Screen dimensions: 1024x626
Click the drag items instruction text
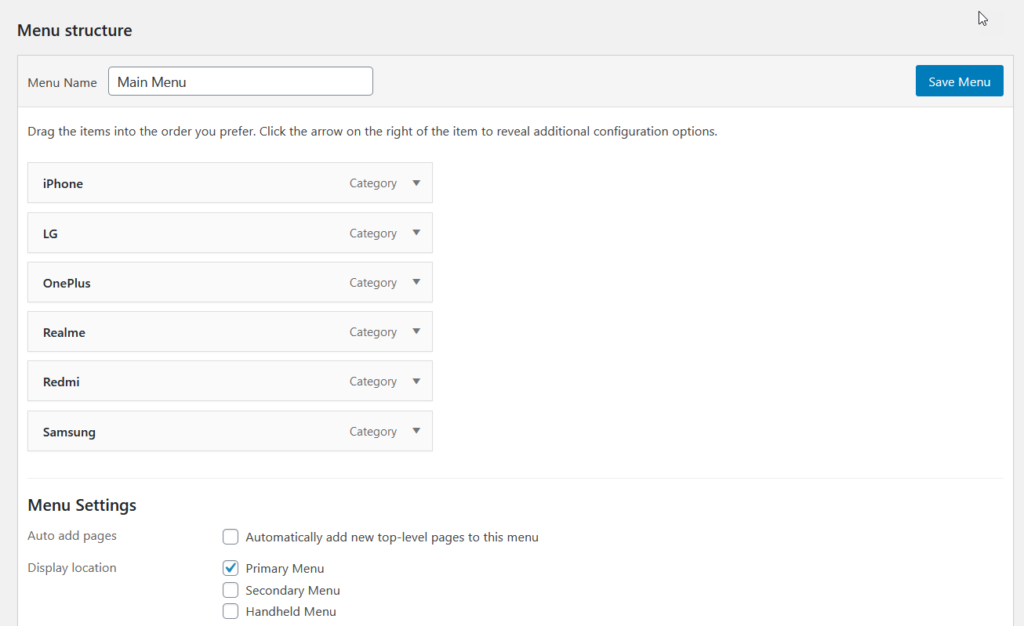(372, 131)
